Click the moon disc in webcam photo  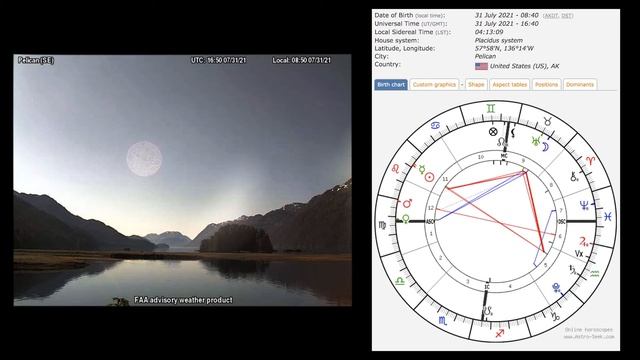pyautogui.click(x=144, y=159)
